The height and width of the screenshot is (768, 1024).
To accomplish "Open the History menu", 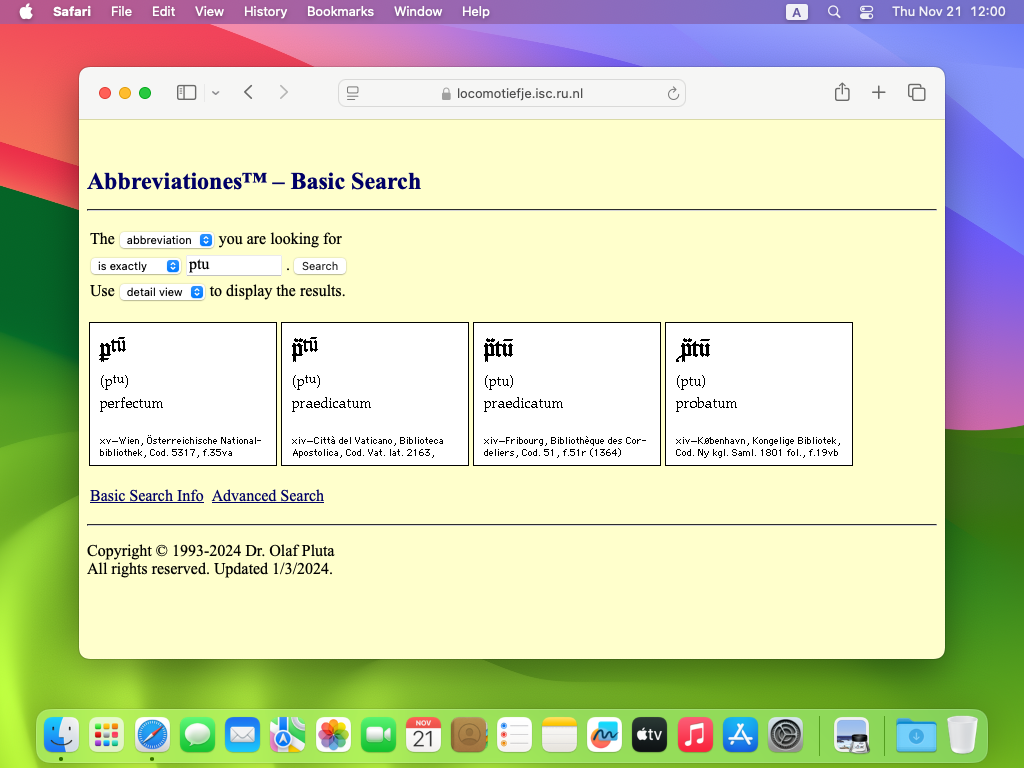I will (x=265, y=12).
